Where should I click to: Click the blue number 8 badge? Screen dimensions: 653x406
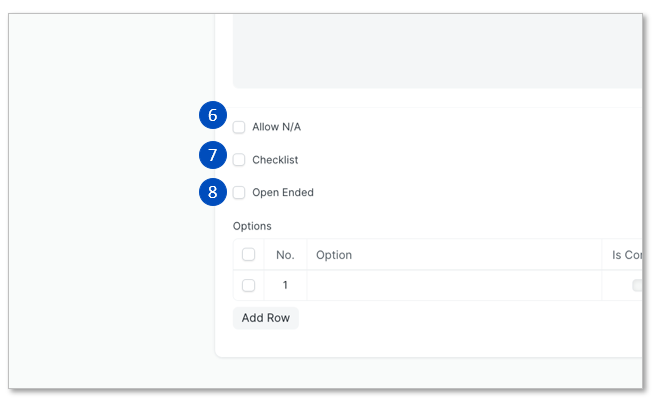click(x=212, y=191)
